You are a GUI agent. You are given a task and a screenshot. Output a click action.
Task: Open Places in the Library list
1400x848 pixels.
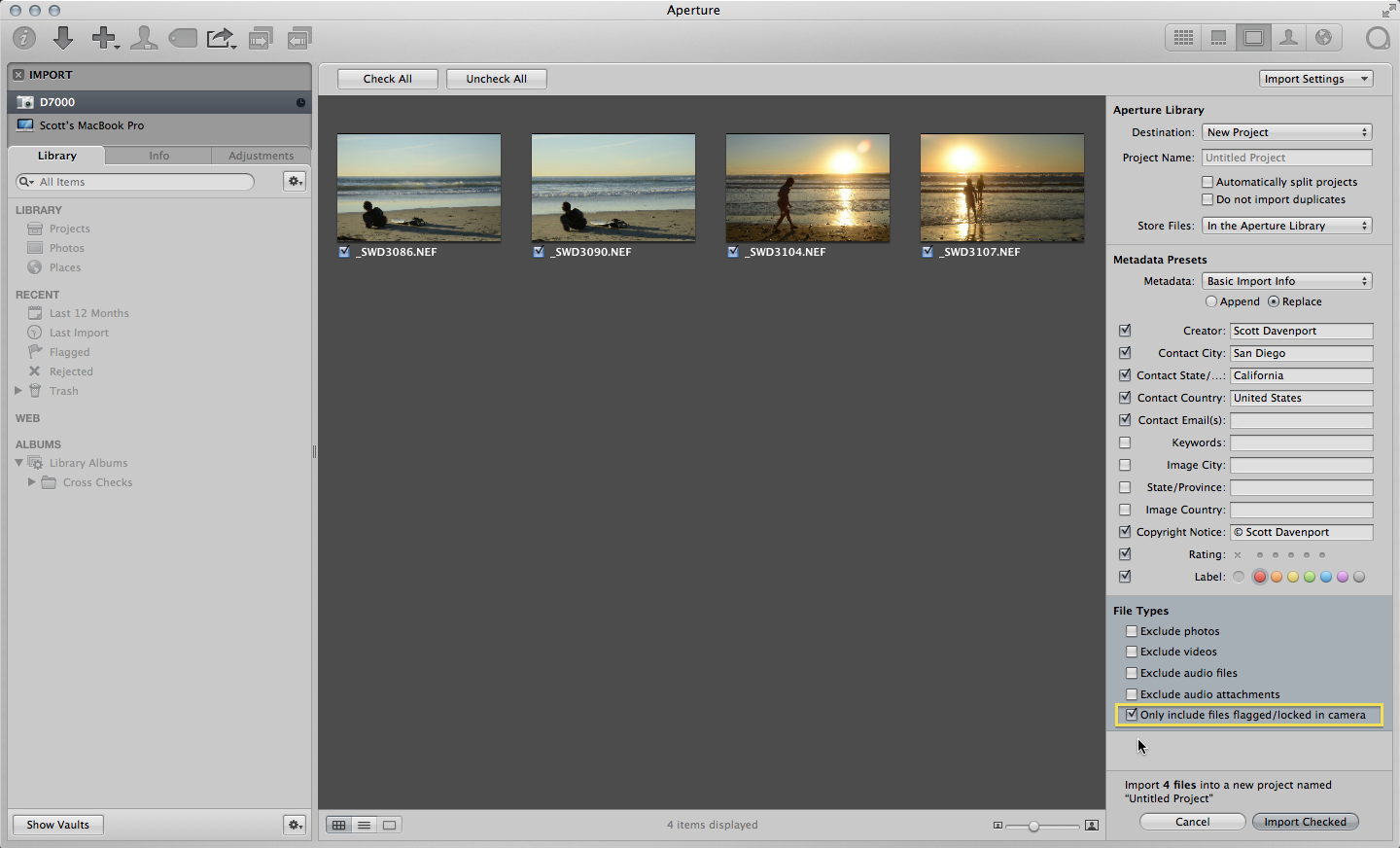tap(65, 267)
